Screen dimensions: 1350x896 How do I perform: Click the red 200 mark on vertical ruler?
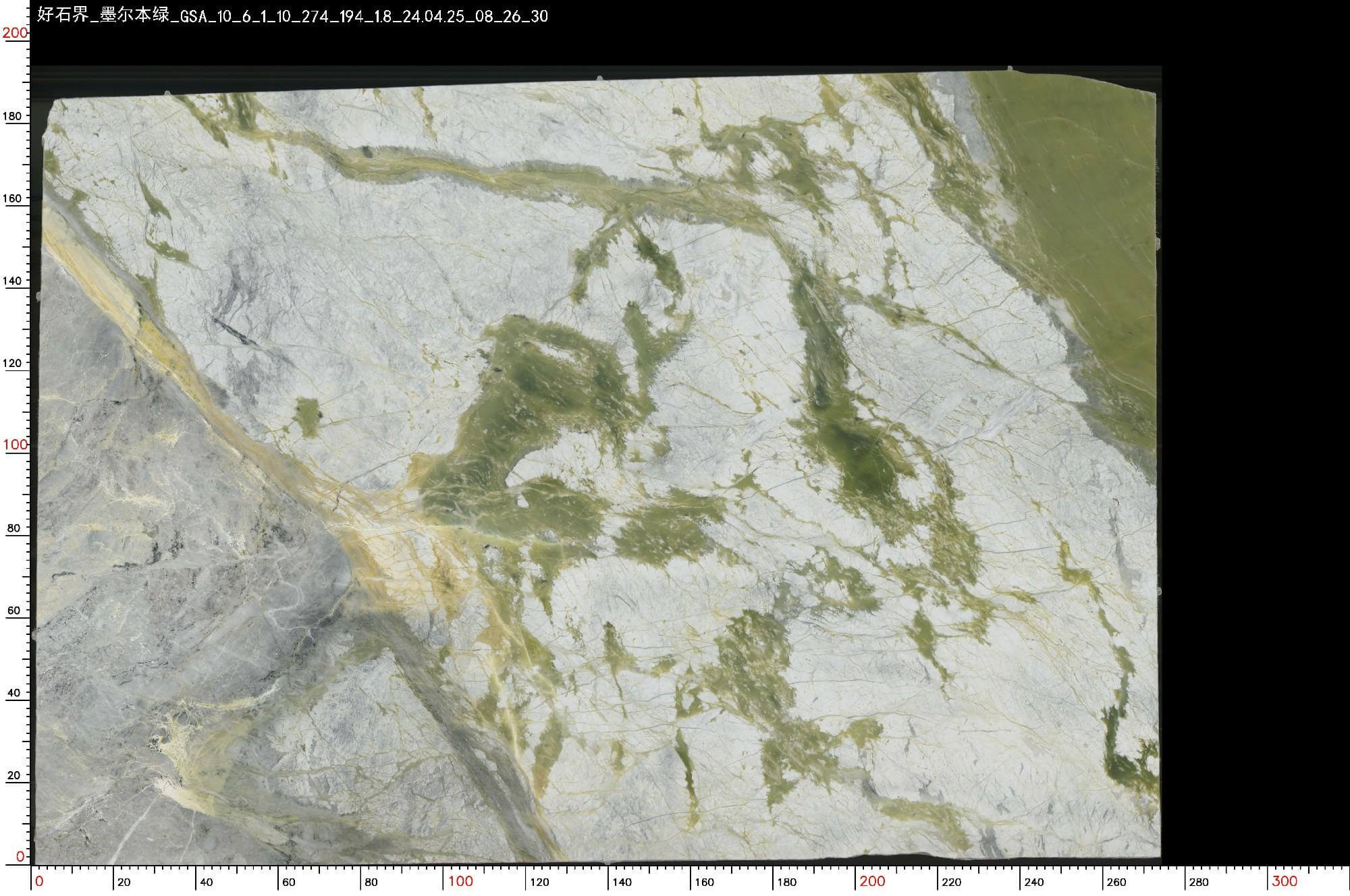pos(15,33)
